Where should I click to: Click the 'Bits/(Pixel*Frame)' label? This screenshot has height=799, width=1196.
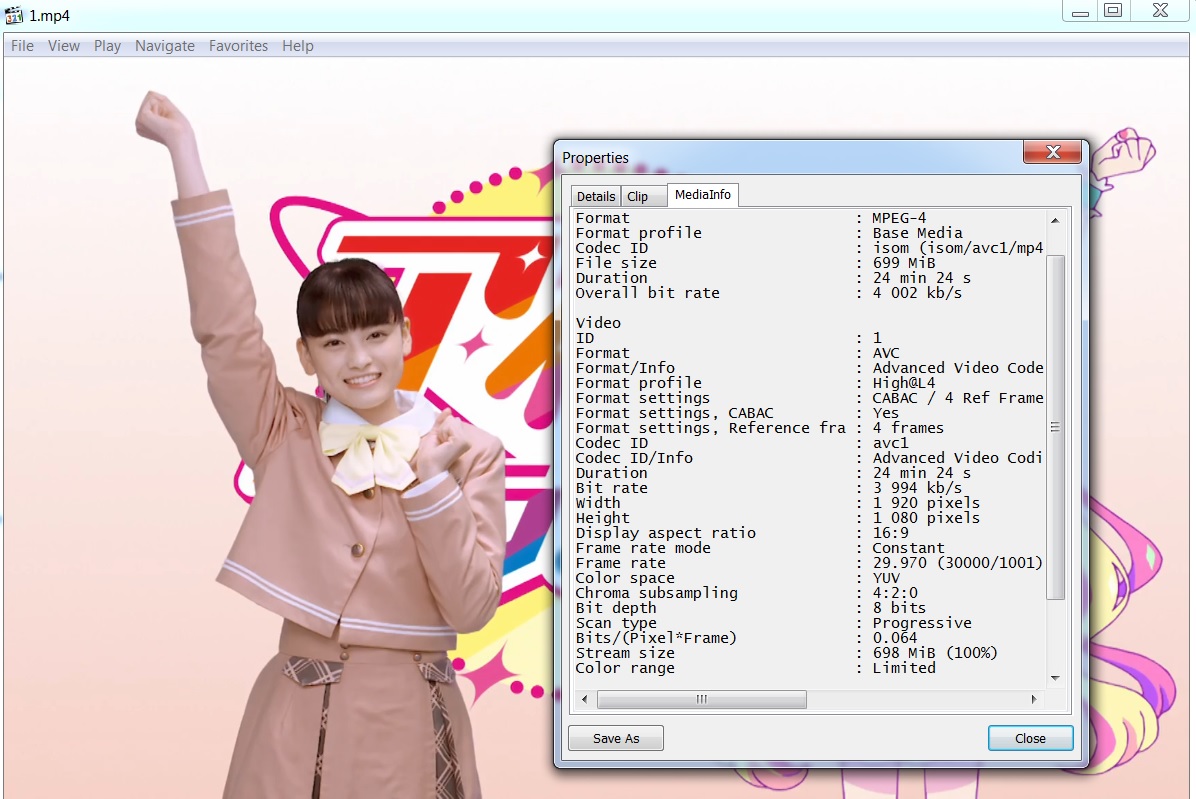click(x=656, y=638)
